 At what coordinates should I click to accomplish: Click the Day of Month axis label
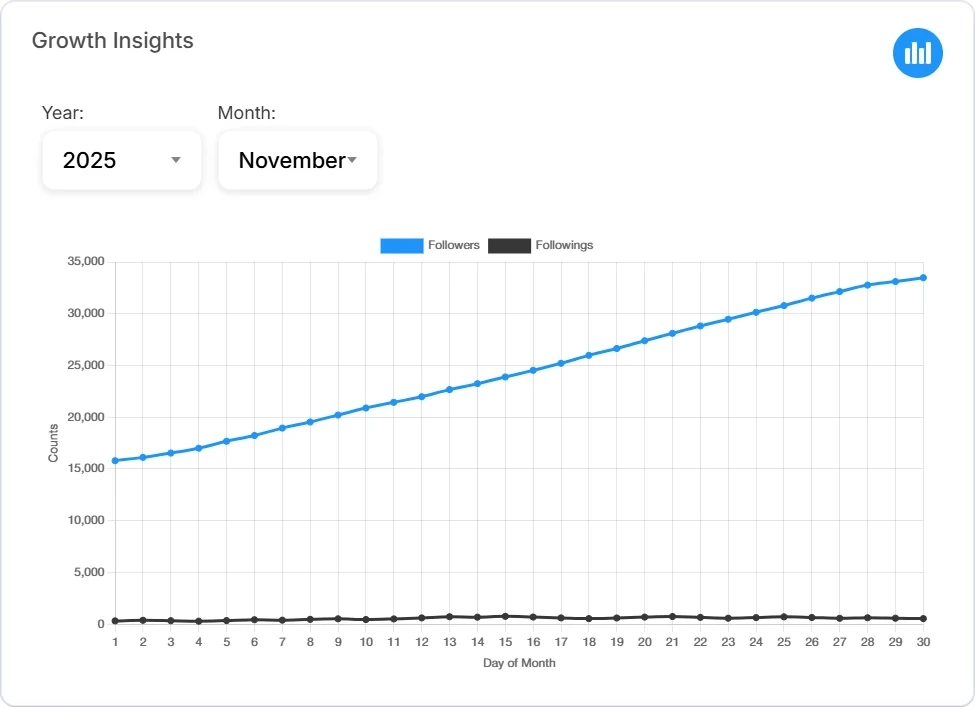click(x=518, y=662)
